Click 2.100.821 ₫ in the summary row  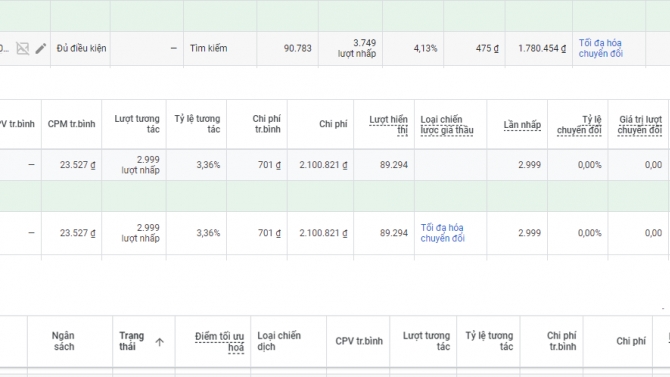pos(323,165)
